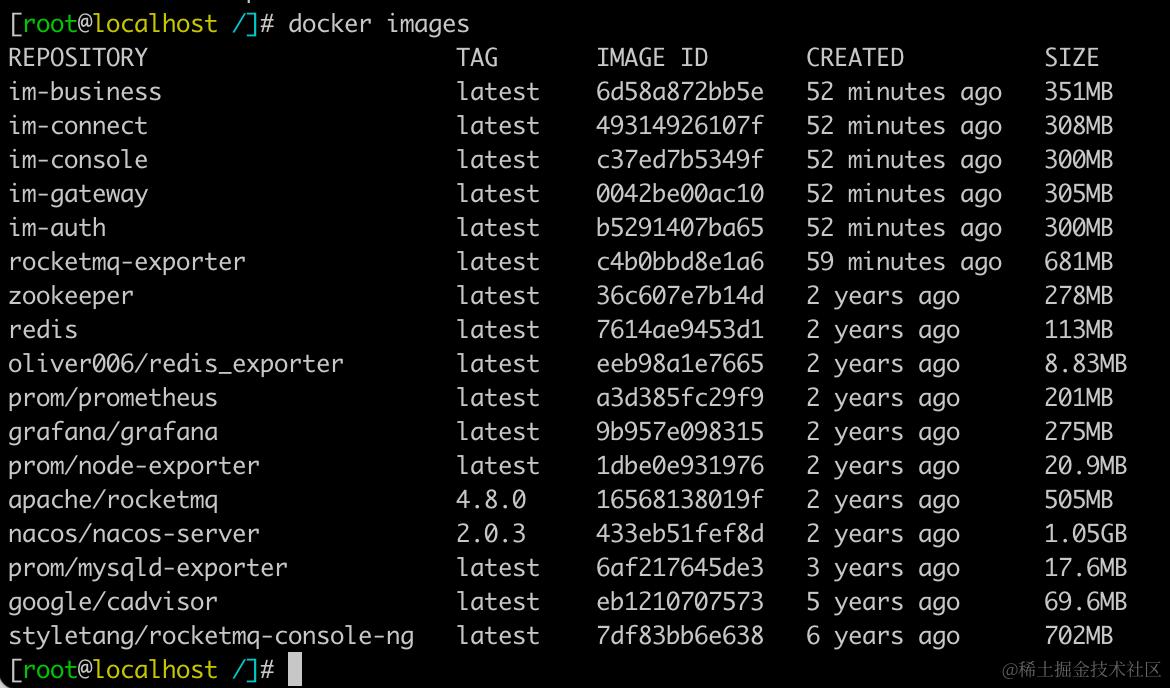Select the prom/prometheus row name

click(x=113, y=398)
